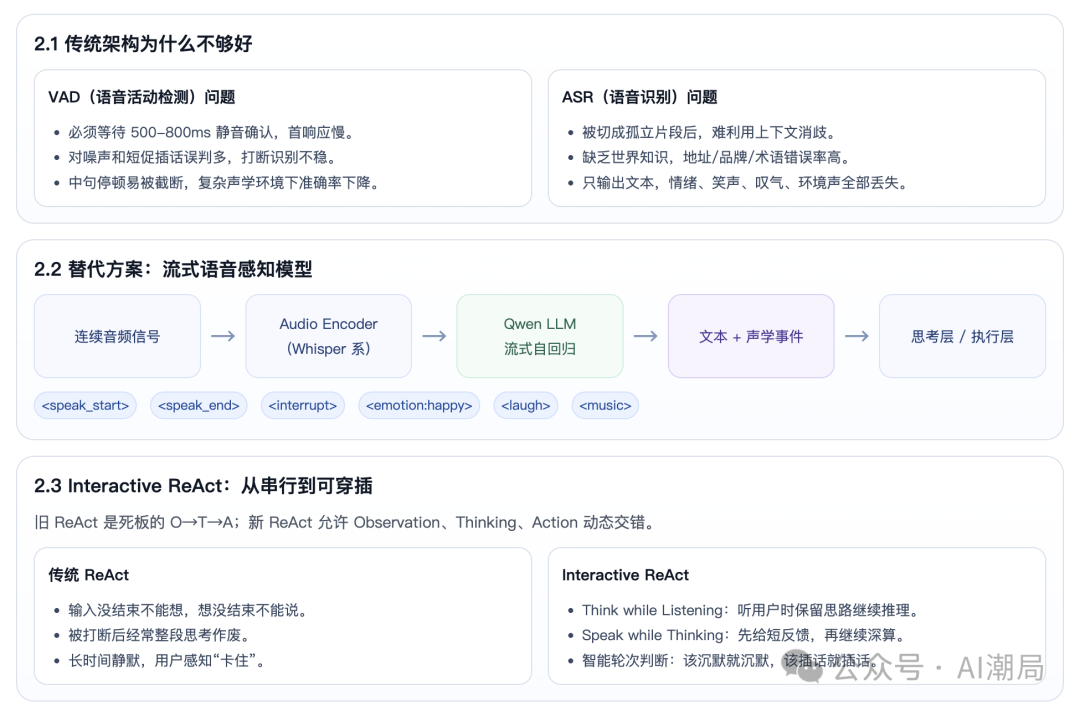Click the <music> event tag
1080x711 pixels.
604,405
